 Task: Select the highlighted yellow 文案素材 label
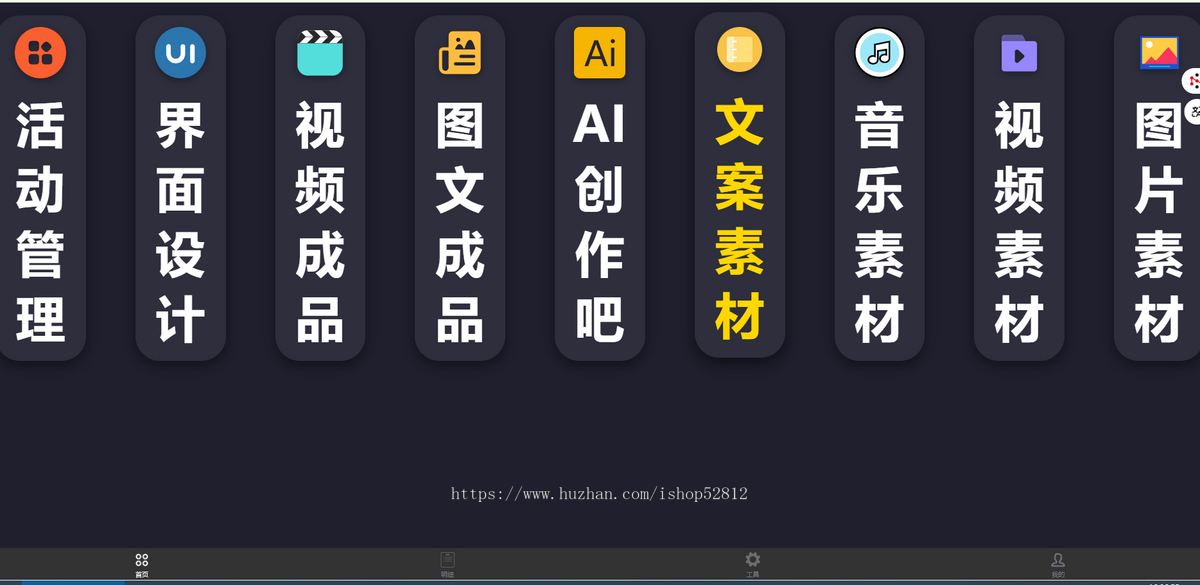[740, 218]
